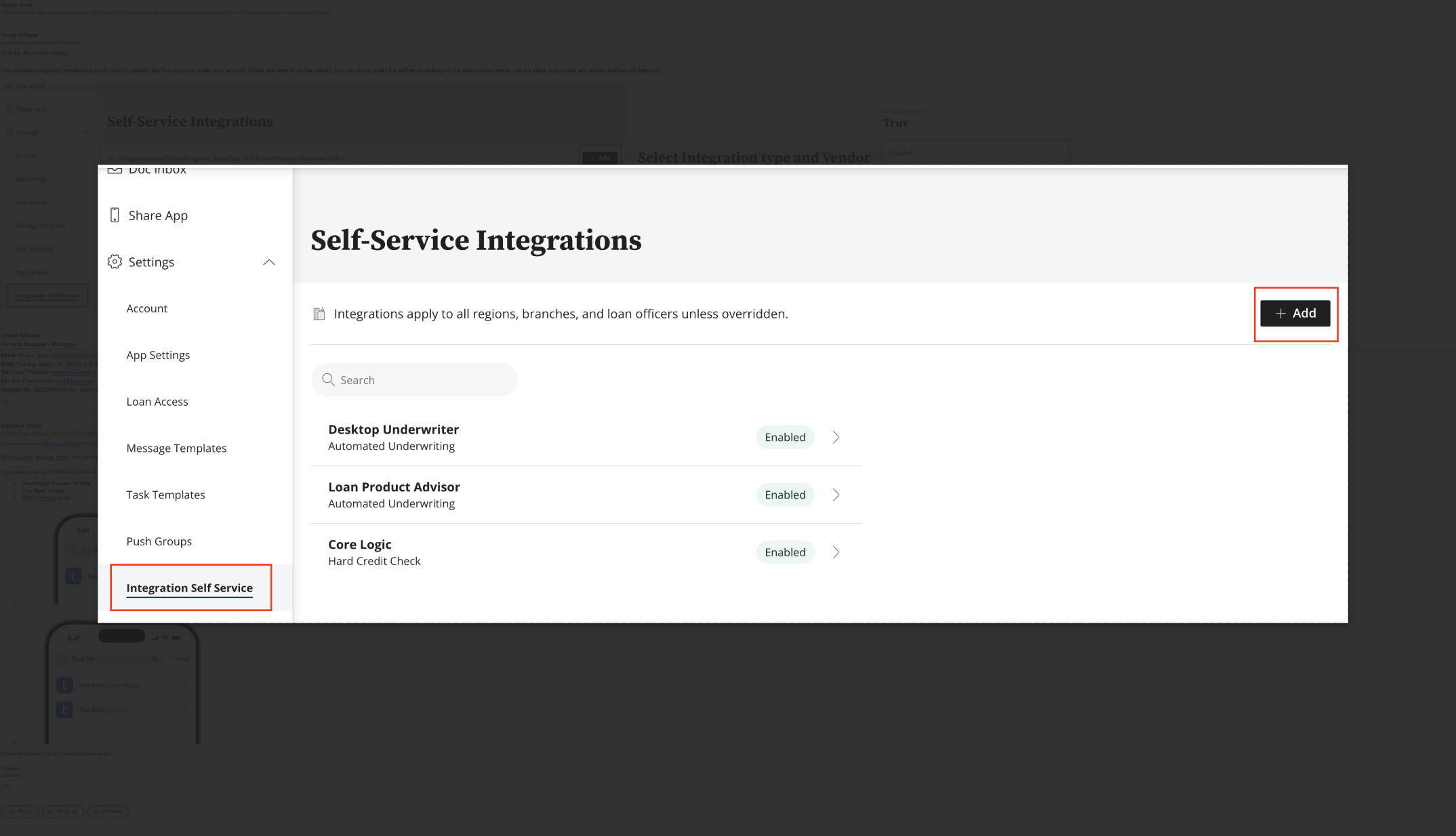This screenshot has height=836, width=1456.
Task: Collapse Settings with the up chevron
Action: 269,262
